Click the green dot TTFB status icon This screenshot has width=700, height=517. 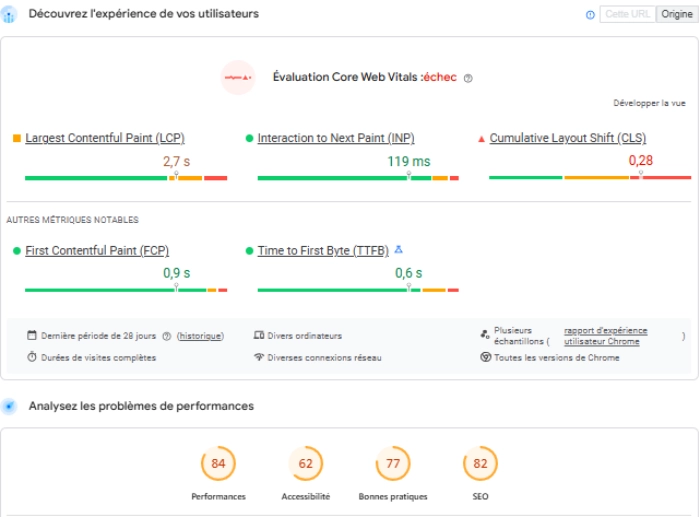point(249,251)
